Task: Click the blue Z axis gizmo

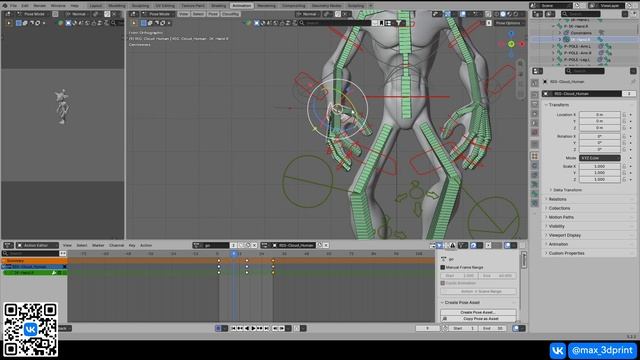Action: 511,34
